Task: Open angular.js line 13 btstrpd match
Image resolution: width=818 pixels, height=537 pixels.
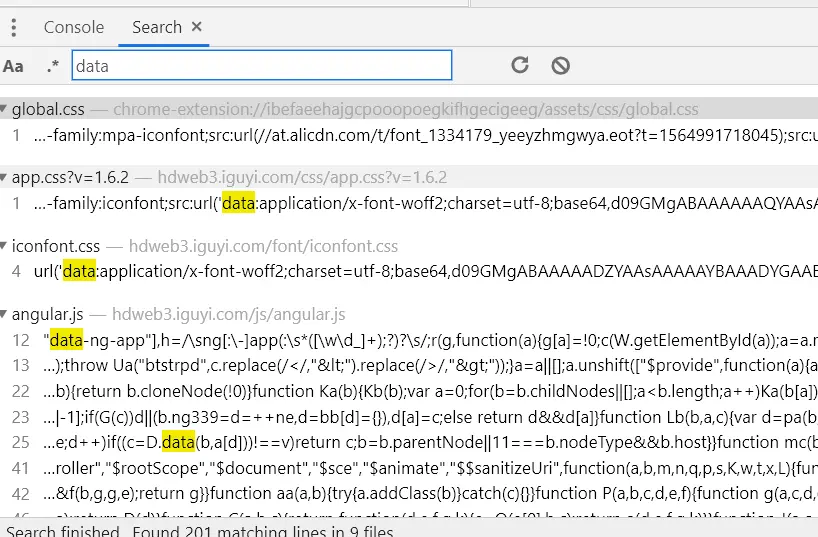Action: (x=409, y=365)
